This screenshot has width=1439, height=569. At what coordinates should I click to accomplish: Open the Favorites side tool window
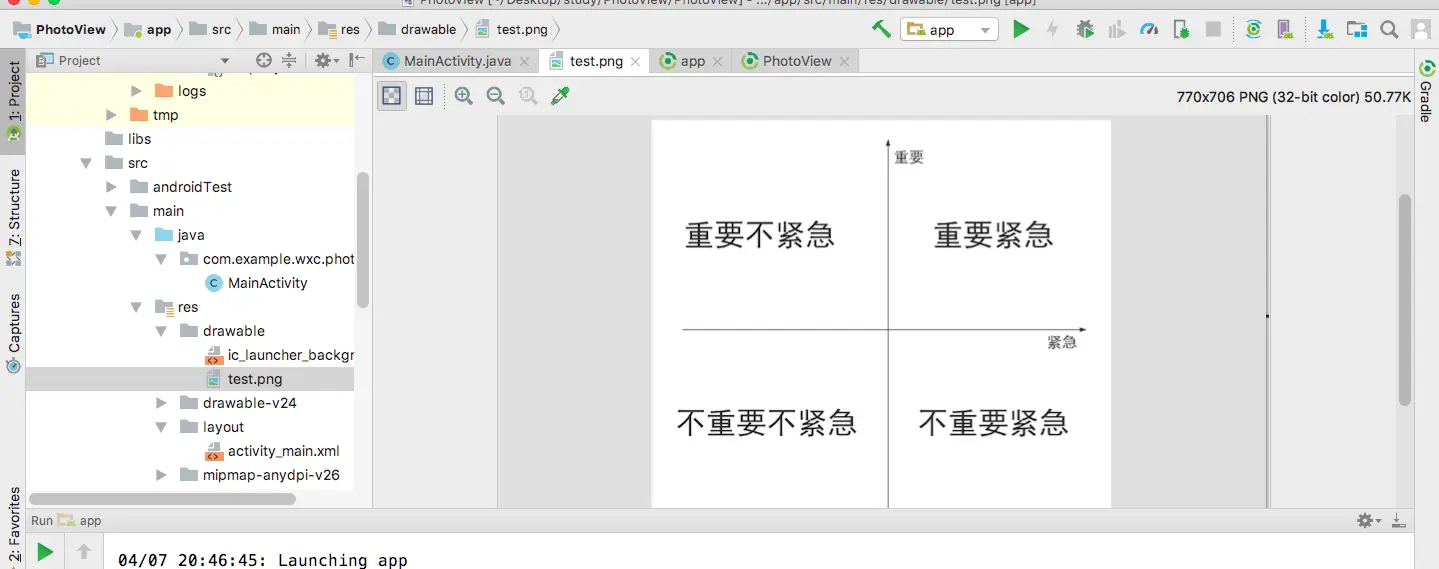click(x=13, y=527)
